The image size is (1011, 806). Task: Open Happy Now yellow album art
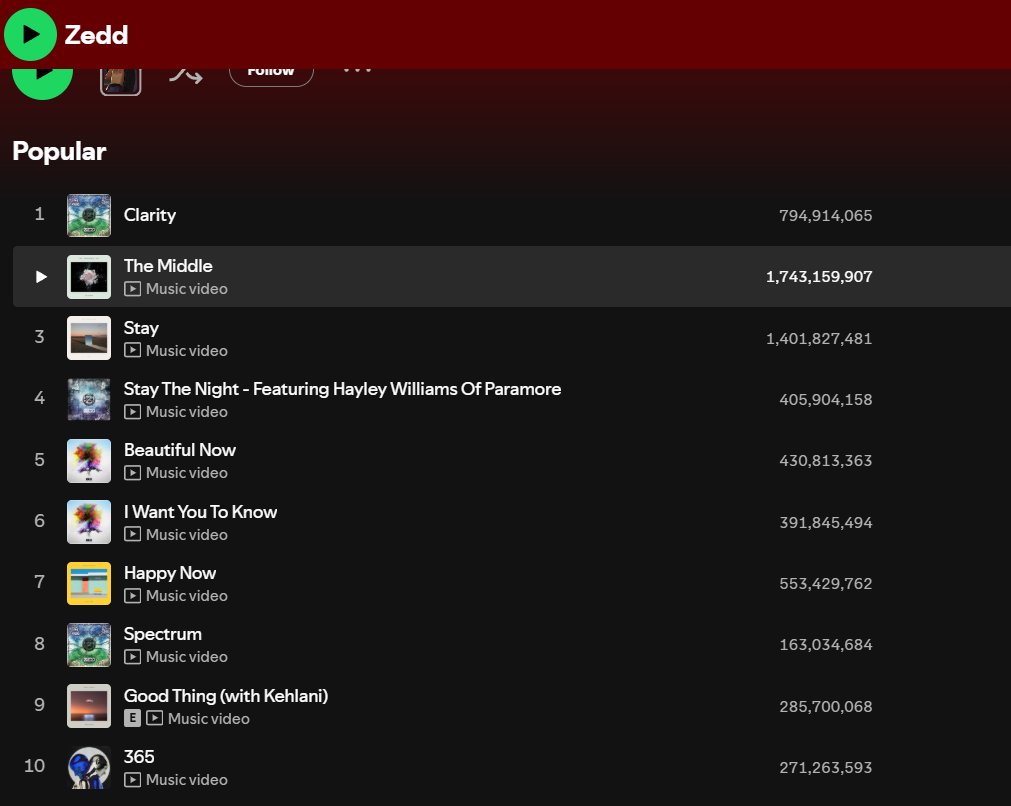pyautogui.click(x=89, y=584)
